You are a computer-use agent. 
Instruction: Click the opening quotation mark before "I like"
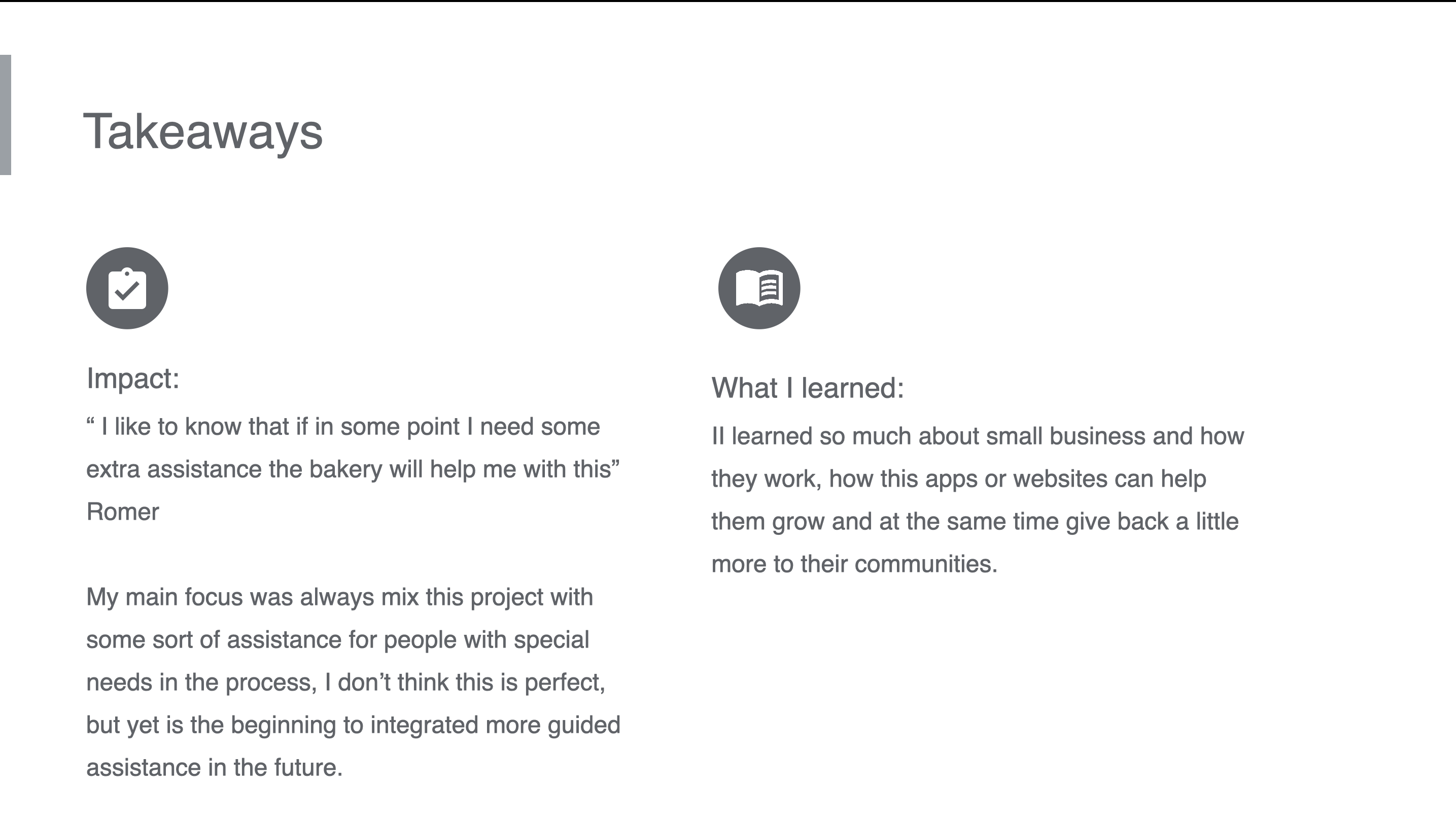click(x=90, y=423)
